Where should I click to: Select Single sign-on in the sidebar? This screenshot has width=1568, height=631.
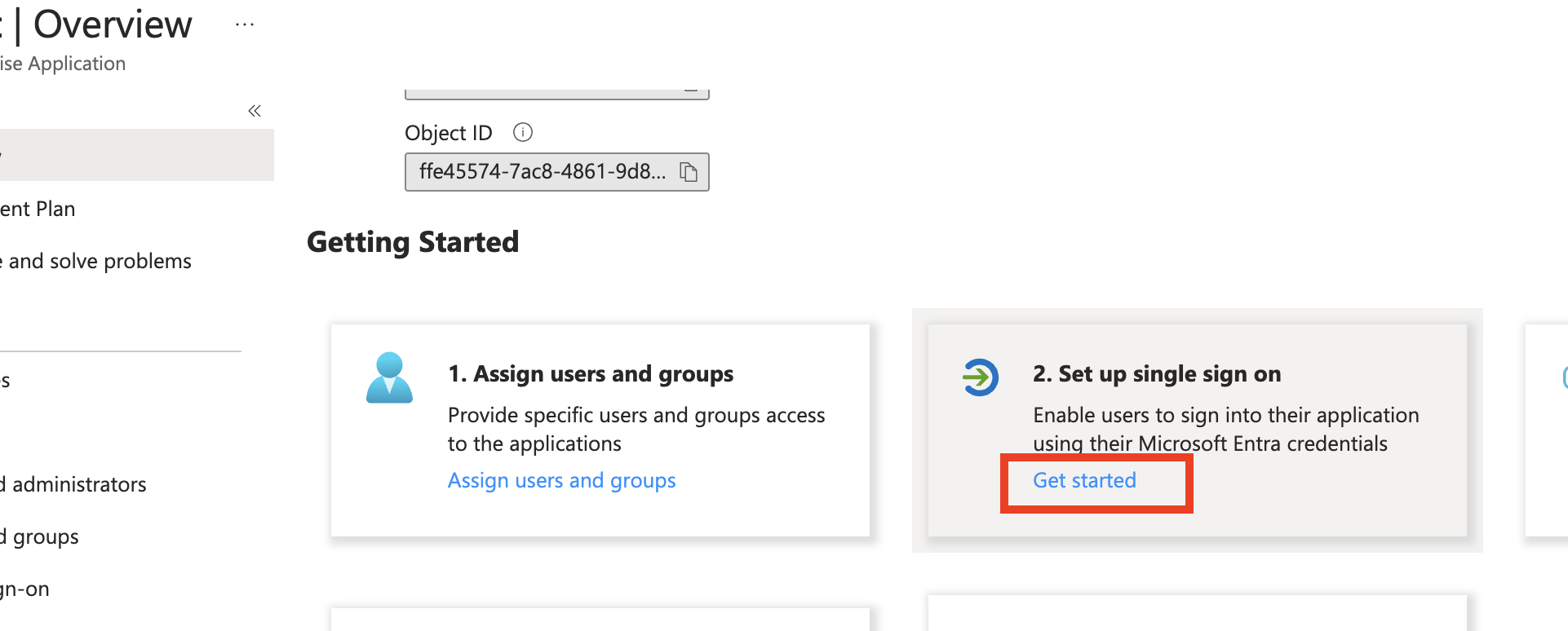(x=24, y=589)
